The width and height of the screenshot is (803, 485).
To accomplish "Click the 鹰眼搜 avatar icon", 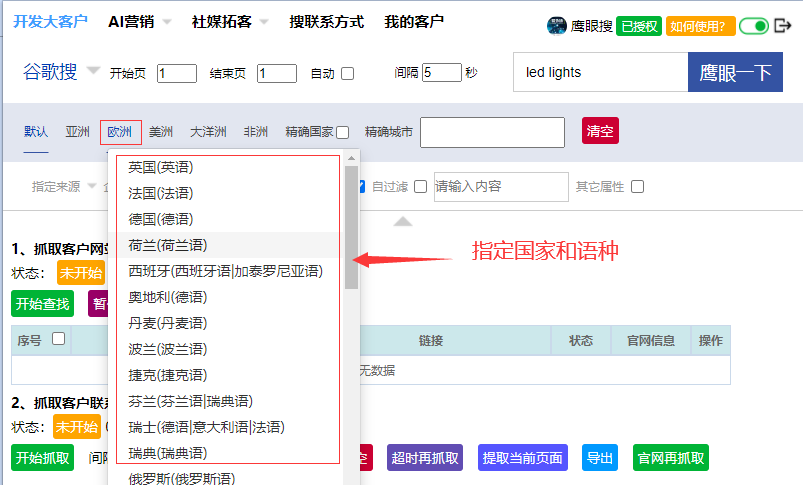I will tap(556, 26).
